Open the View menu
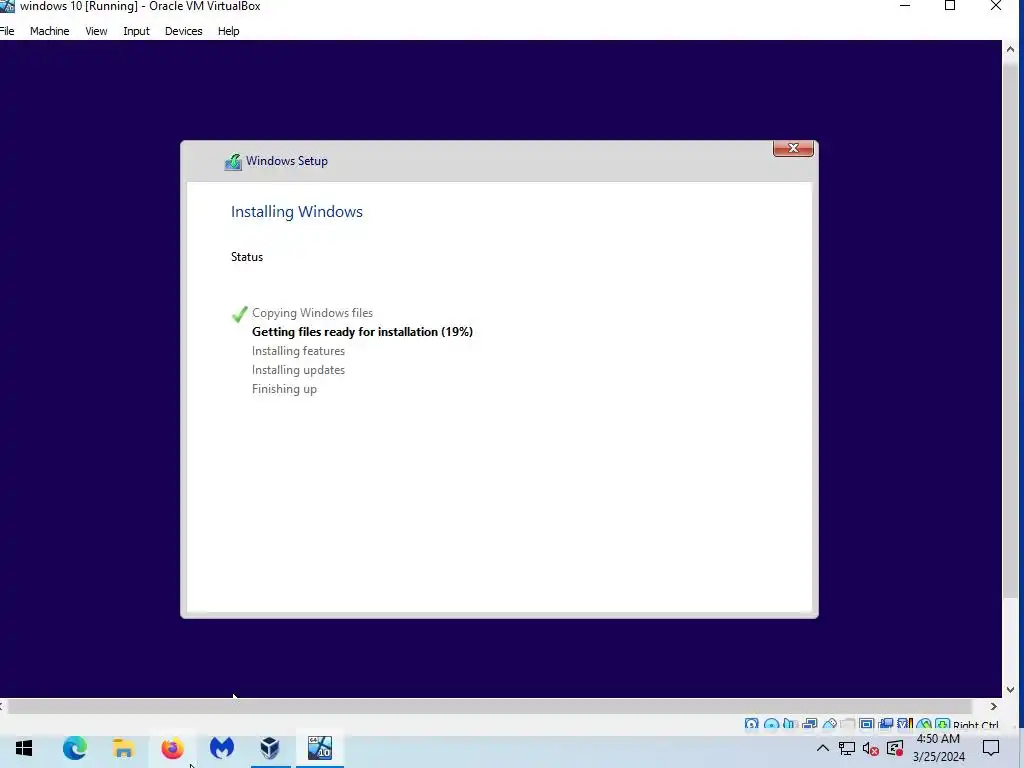The height and width of the screenshot is (768, 1024). 96,31
